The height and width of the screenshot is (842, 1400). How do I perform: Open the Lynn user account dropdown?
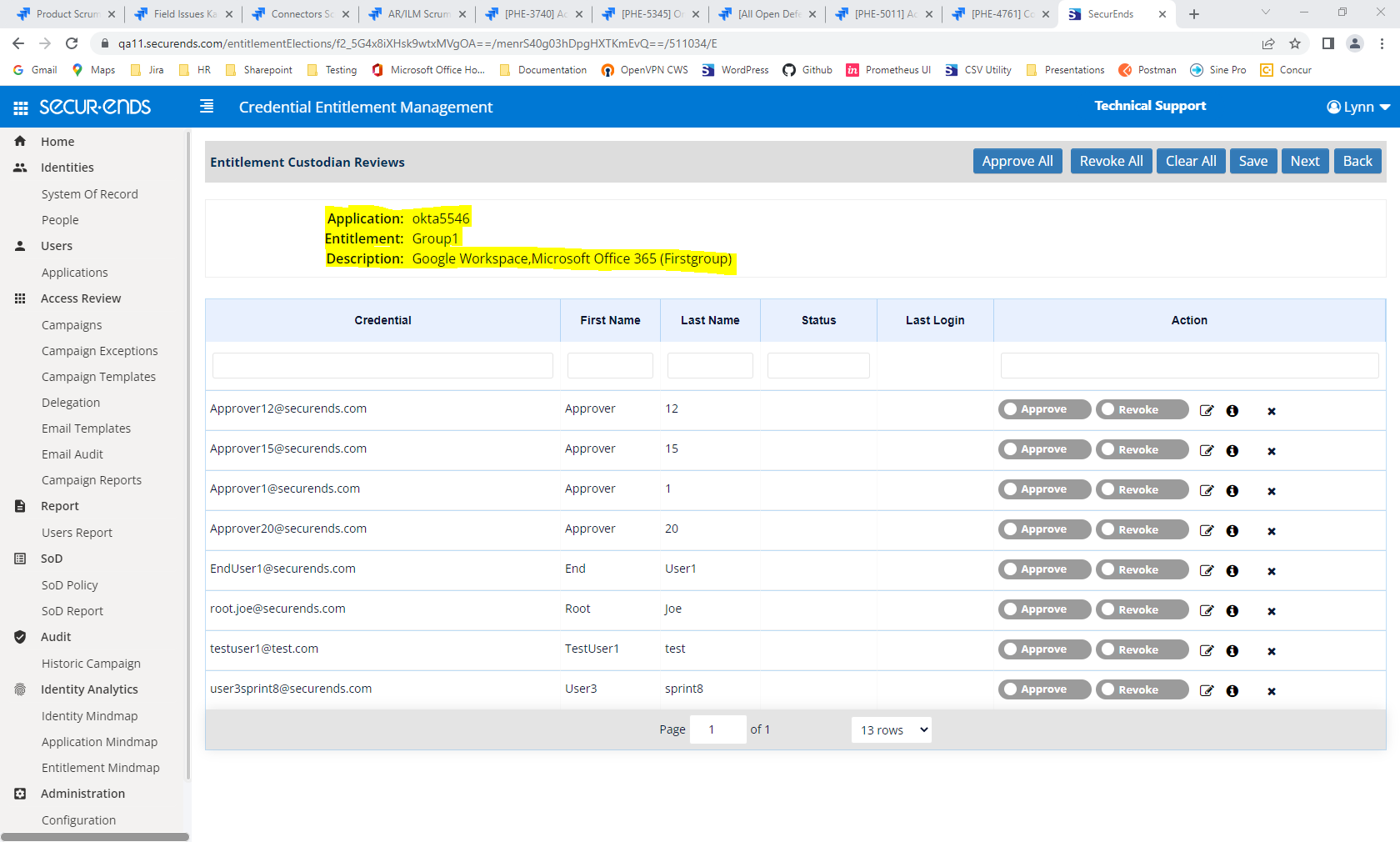pyautogui.click(x=1357, y=107)
